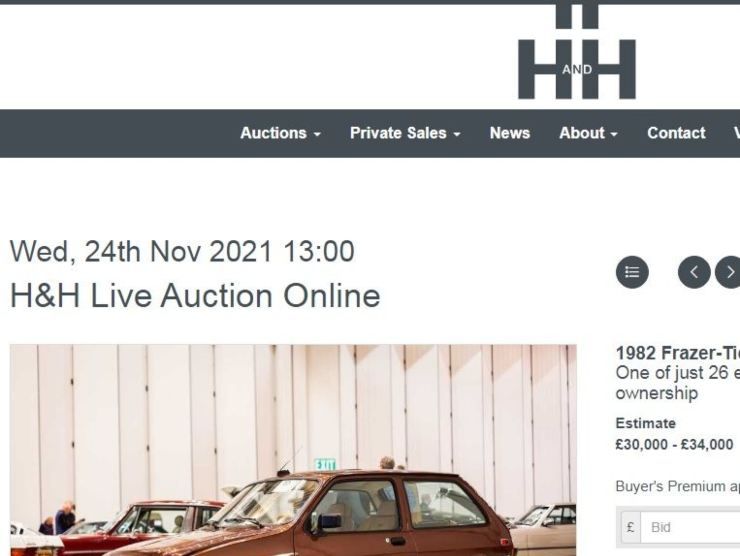Go to the previous lot arrow
Image resolution: width=740 pixels, height=556 pixels.
pos(694,272)
